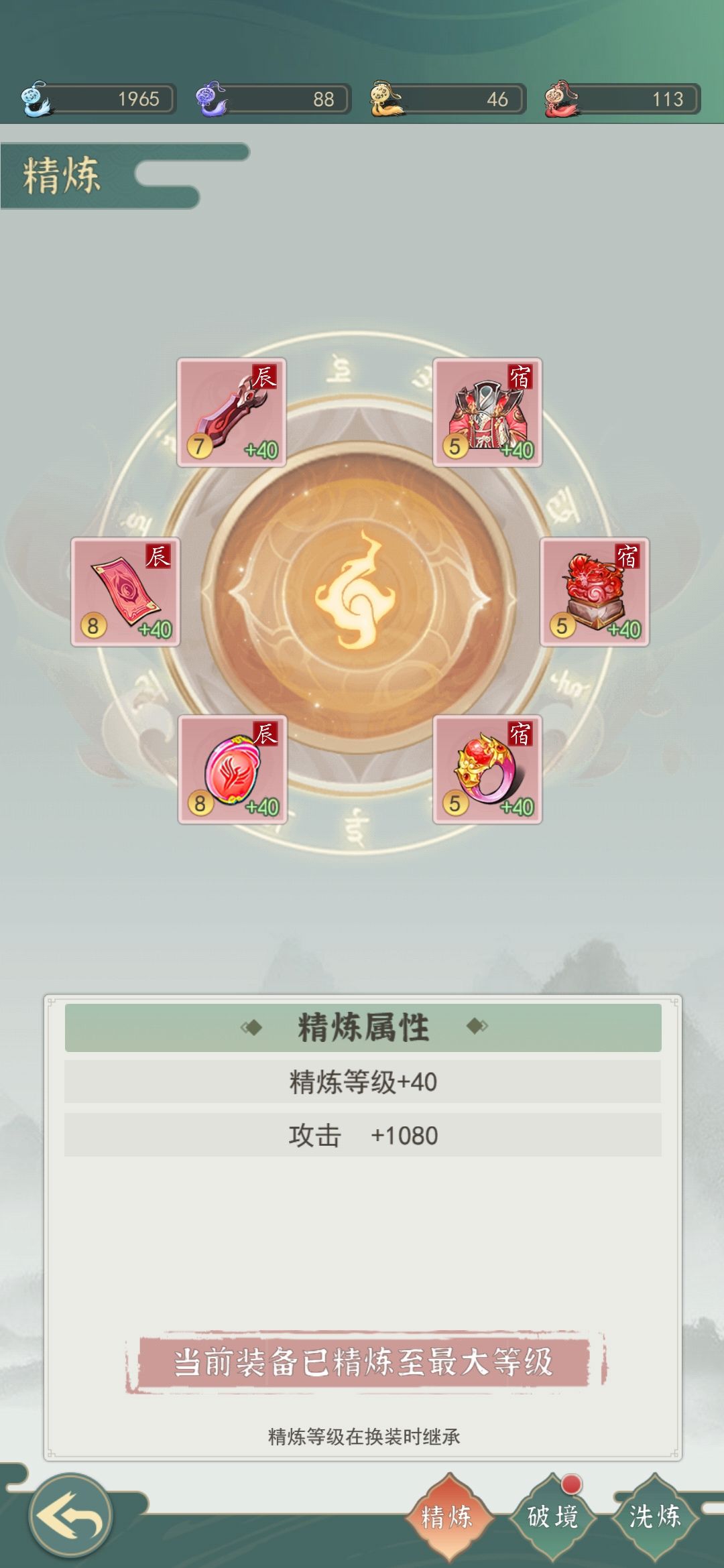This screenshot has width=724, height=1568.
Task: Select the red armor equipment slot
Action: pyautogui.click(x=487, y=412)
